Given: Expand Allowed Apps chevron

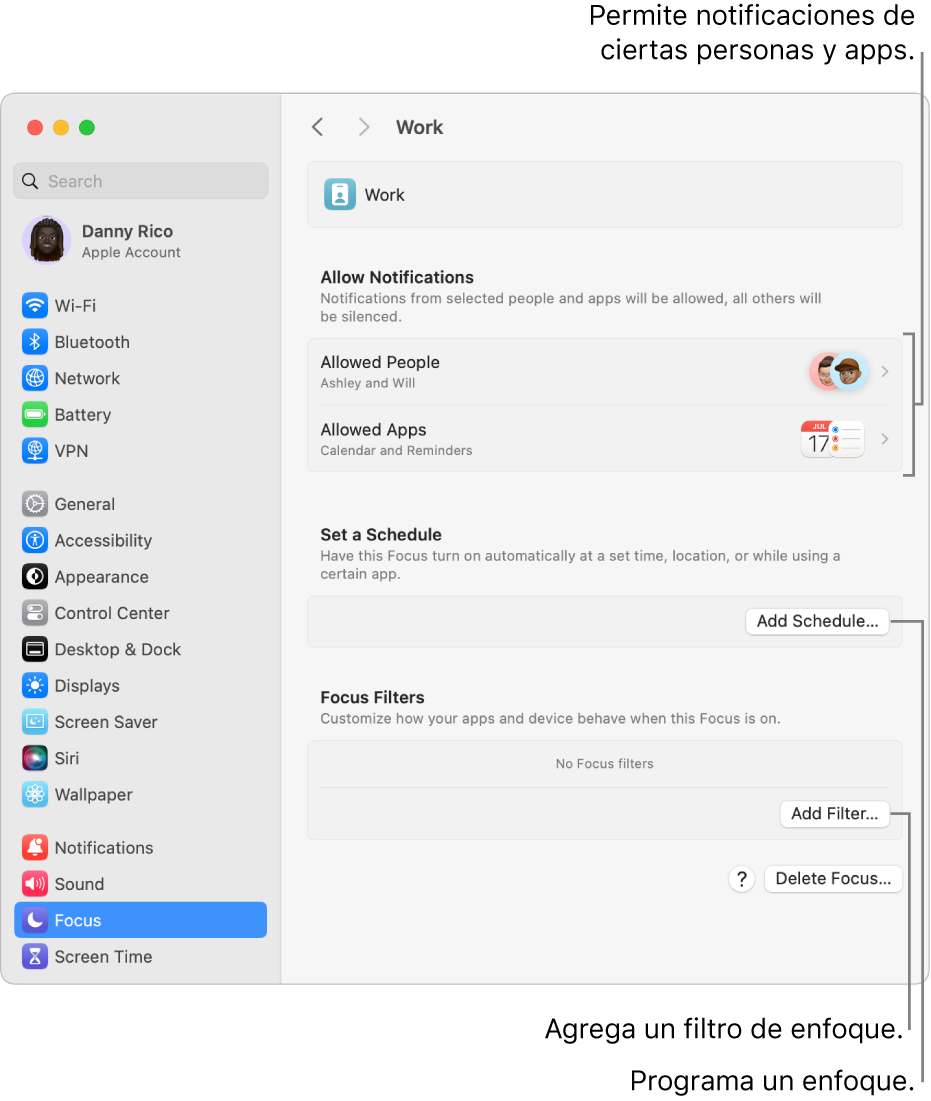Looking at the screenshot, I should [x=885, y=439].
